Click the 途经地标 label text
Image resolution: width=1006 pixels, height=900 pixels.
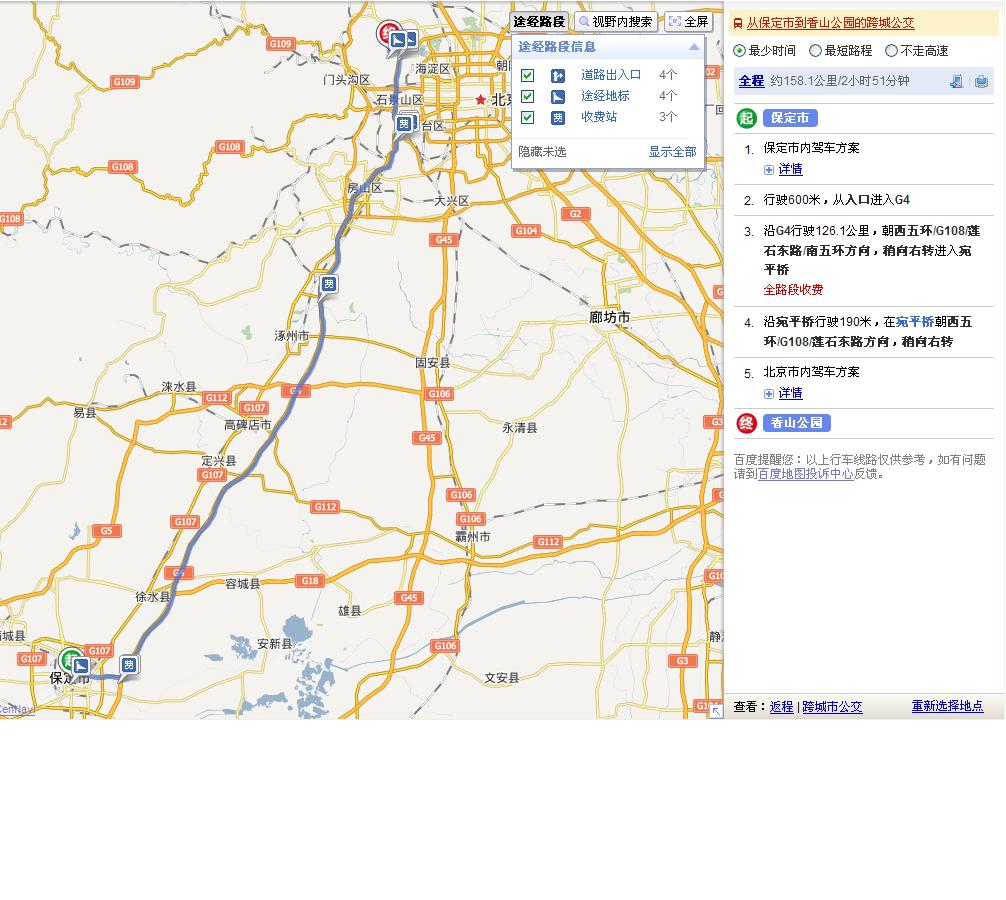pos(605,96)
